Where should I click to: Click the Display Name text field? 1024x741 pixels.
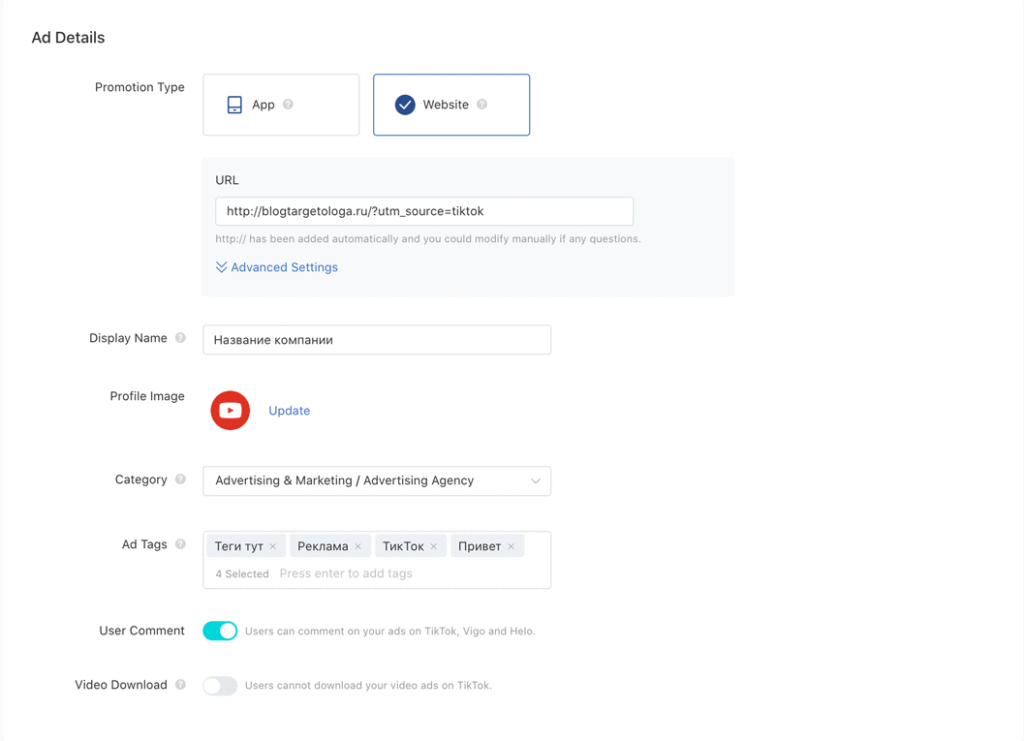(376, 340)
